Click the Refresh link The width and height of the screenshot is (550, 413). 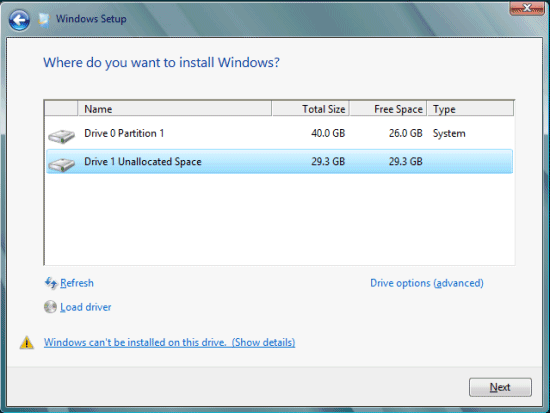point(77,283)
